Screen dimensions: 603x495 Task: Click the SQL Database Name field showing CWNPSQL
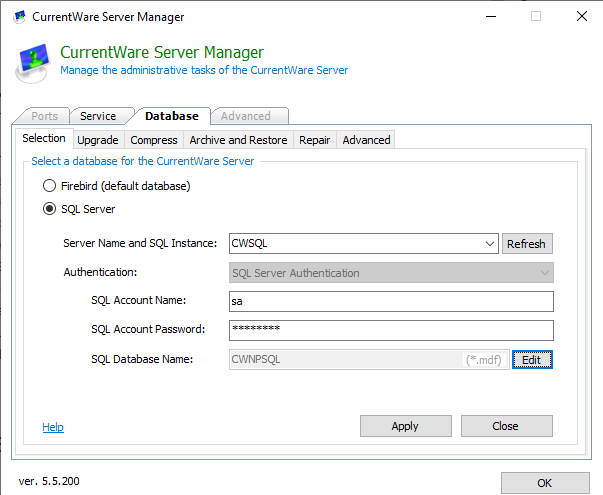(369, 360)
